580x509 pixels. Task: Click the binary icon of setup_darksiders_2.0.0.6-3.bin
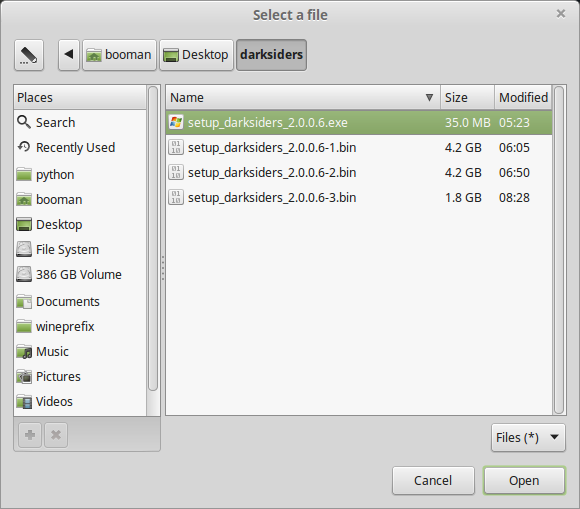click(176, 197)
